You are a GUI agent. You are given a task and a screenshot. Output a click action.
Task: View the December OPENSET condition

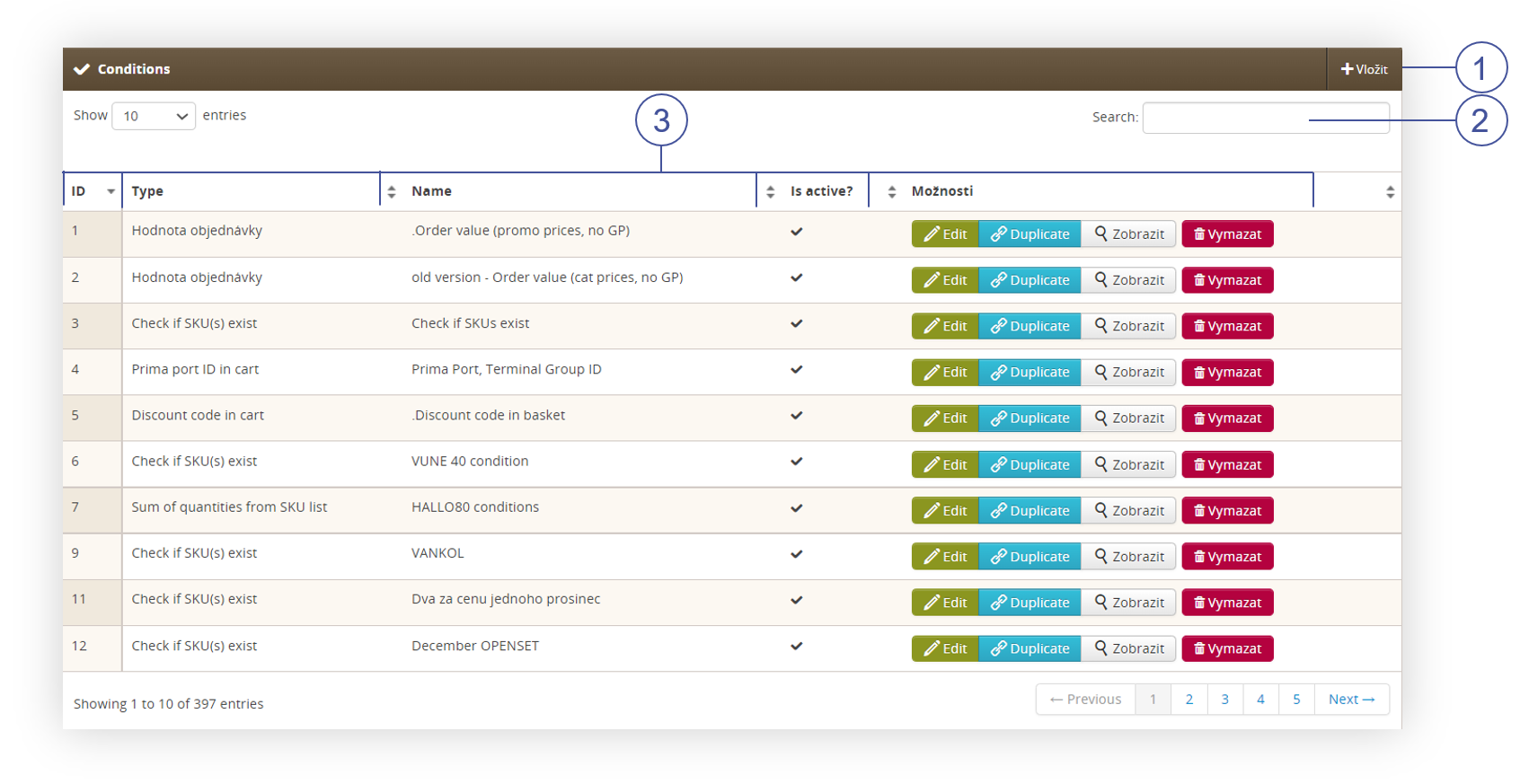(x=1128, y=648)
